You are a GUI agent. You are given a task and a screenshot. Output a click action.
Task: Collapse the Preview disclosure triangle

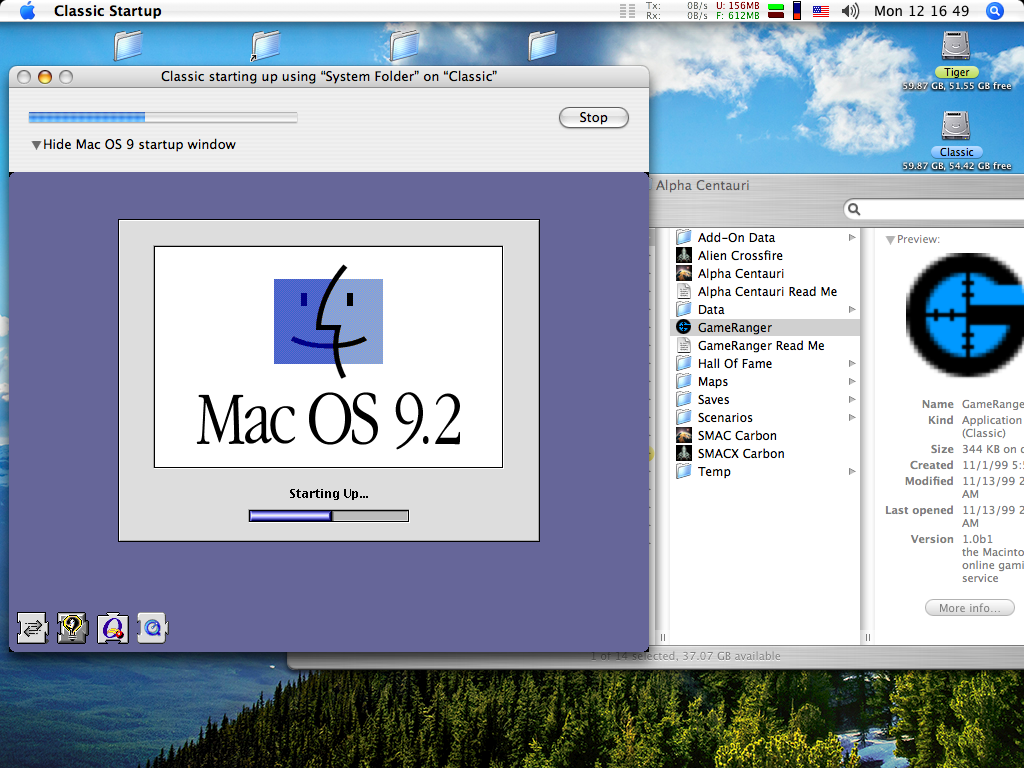[x=890, y=240]
